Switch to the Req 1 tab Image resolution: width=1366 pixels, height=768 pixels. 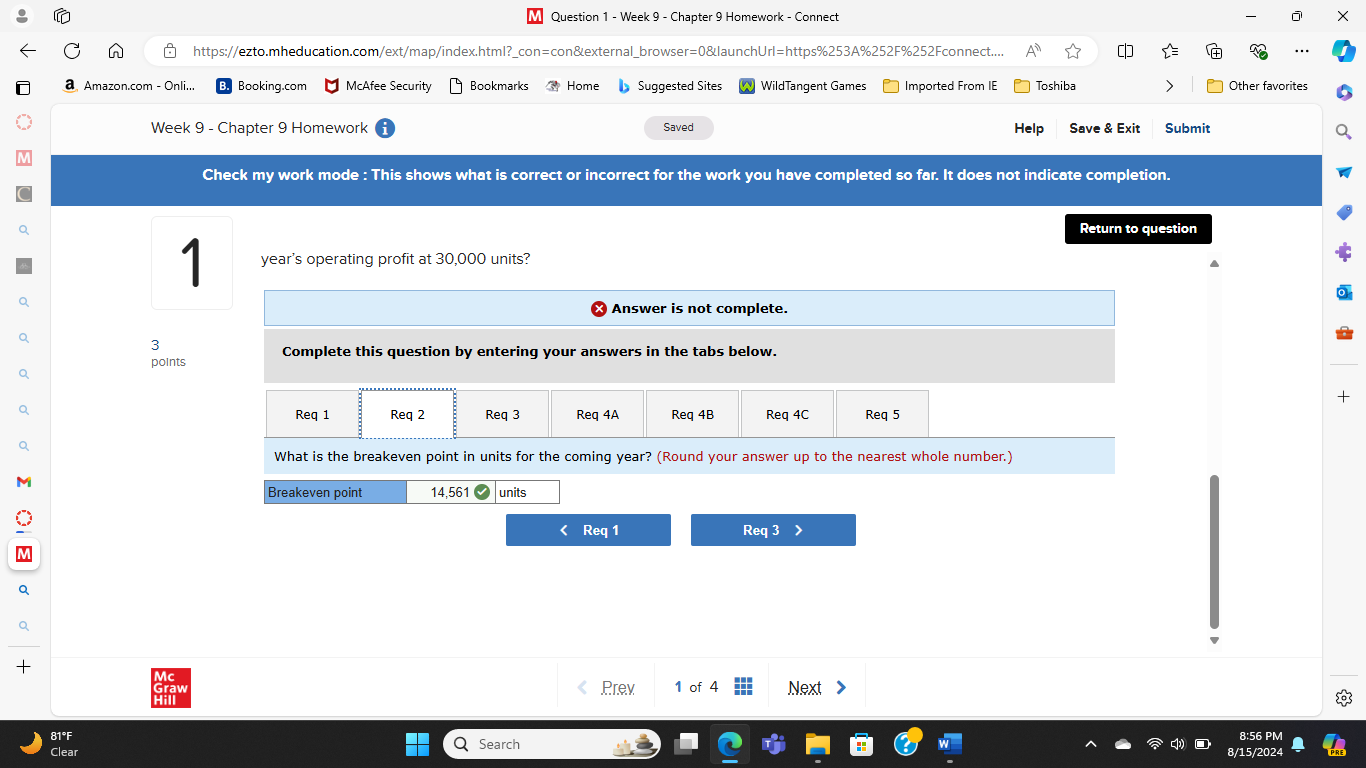[312, 414]
